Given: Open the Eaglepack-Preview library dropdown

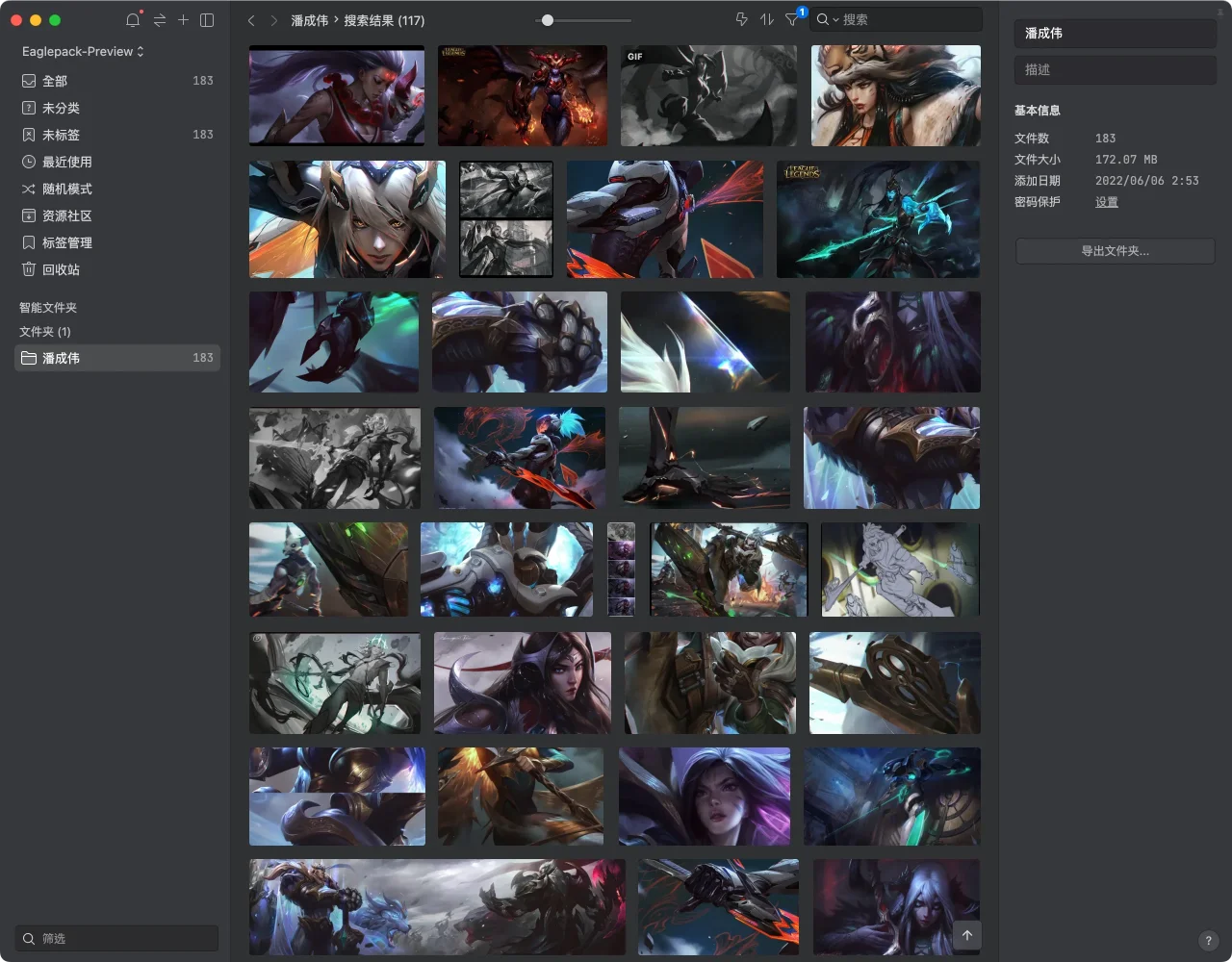Looking at the screenshot, I should (x=83, y=51).
